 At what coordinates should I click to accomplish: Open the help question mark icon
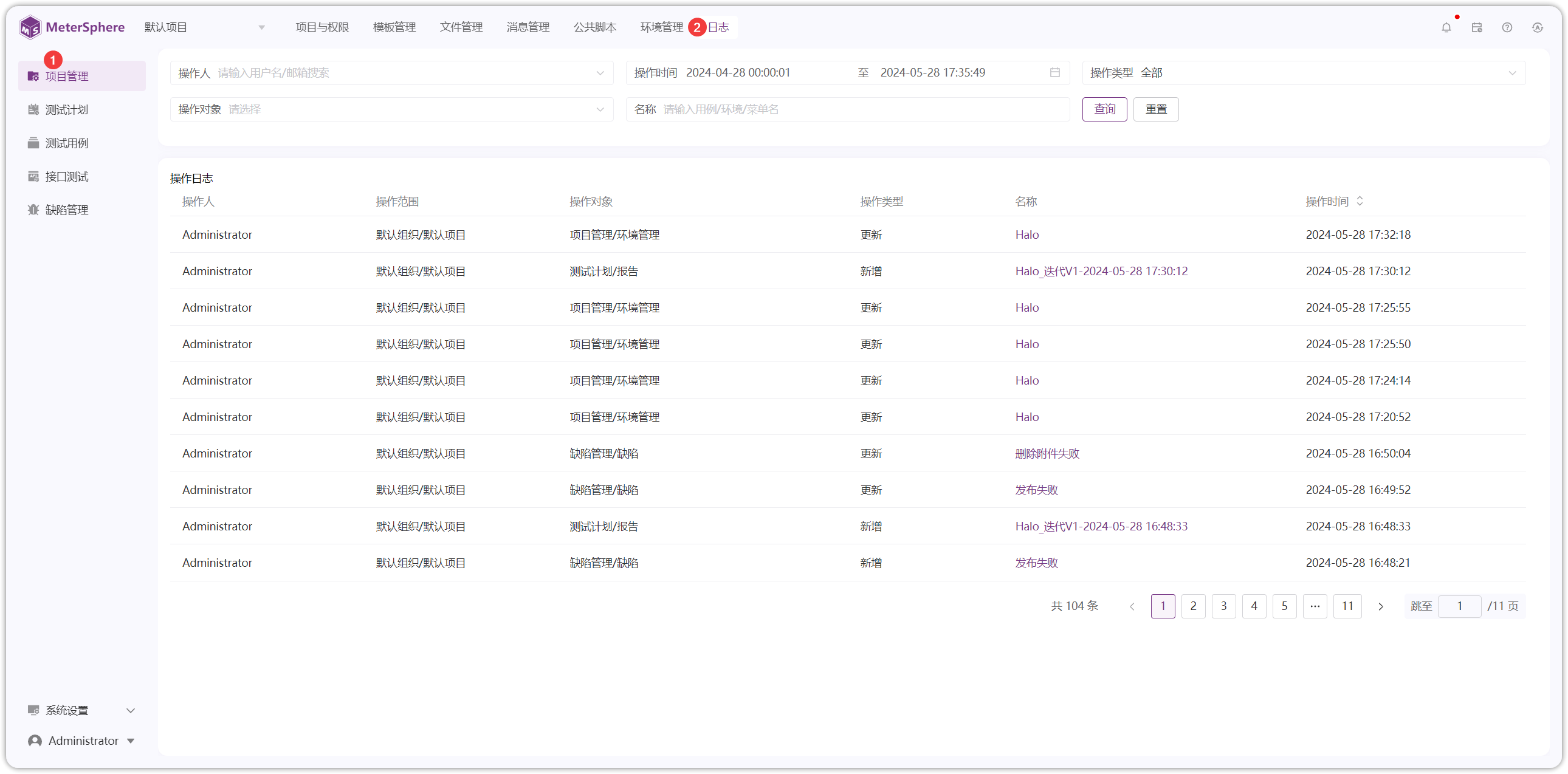coord(1507,27)
